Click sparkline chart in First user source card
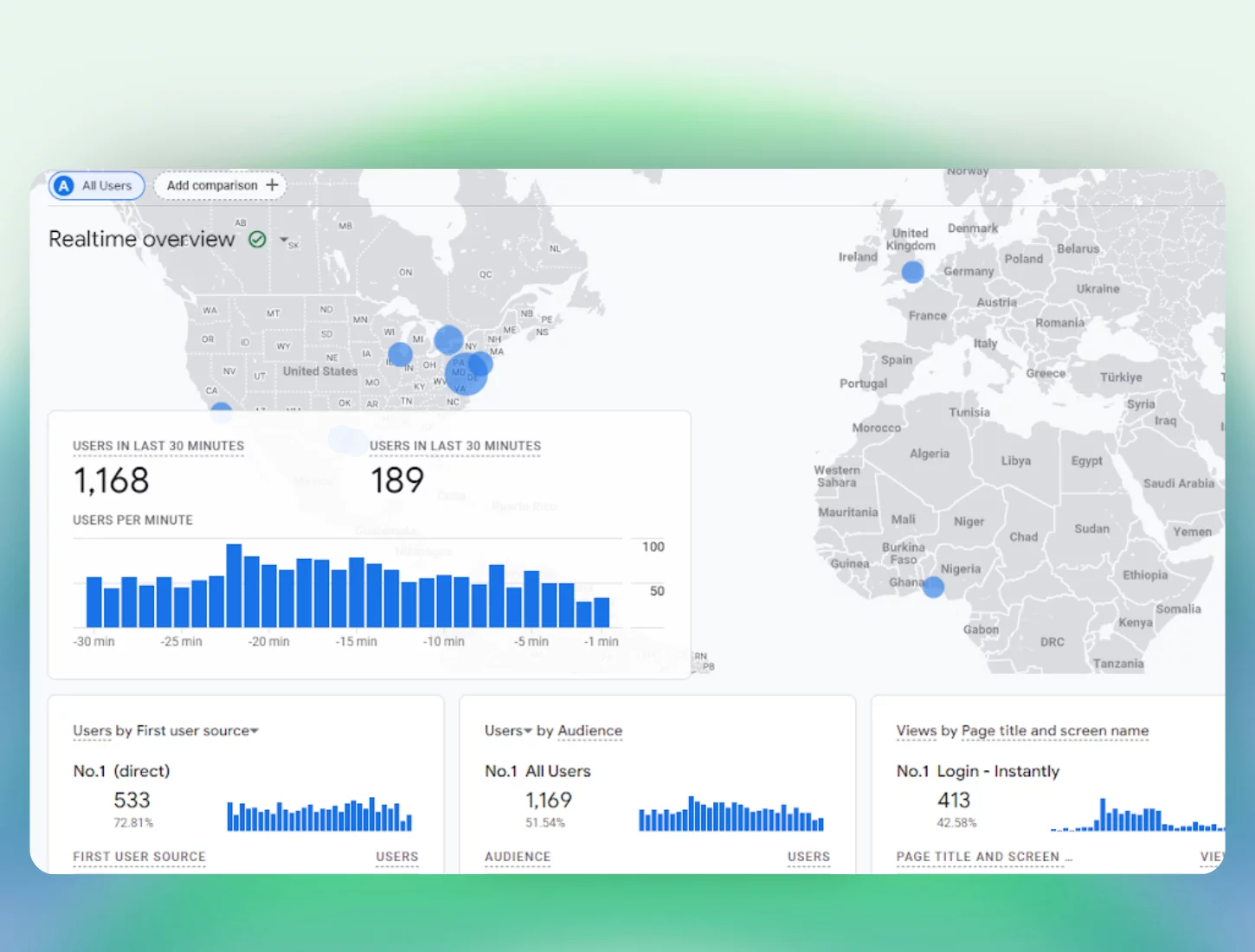1255x952 pixels. pyautogui.click(x=319, y=814)
